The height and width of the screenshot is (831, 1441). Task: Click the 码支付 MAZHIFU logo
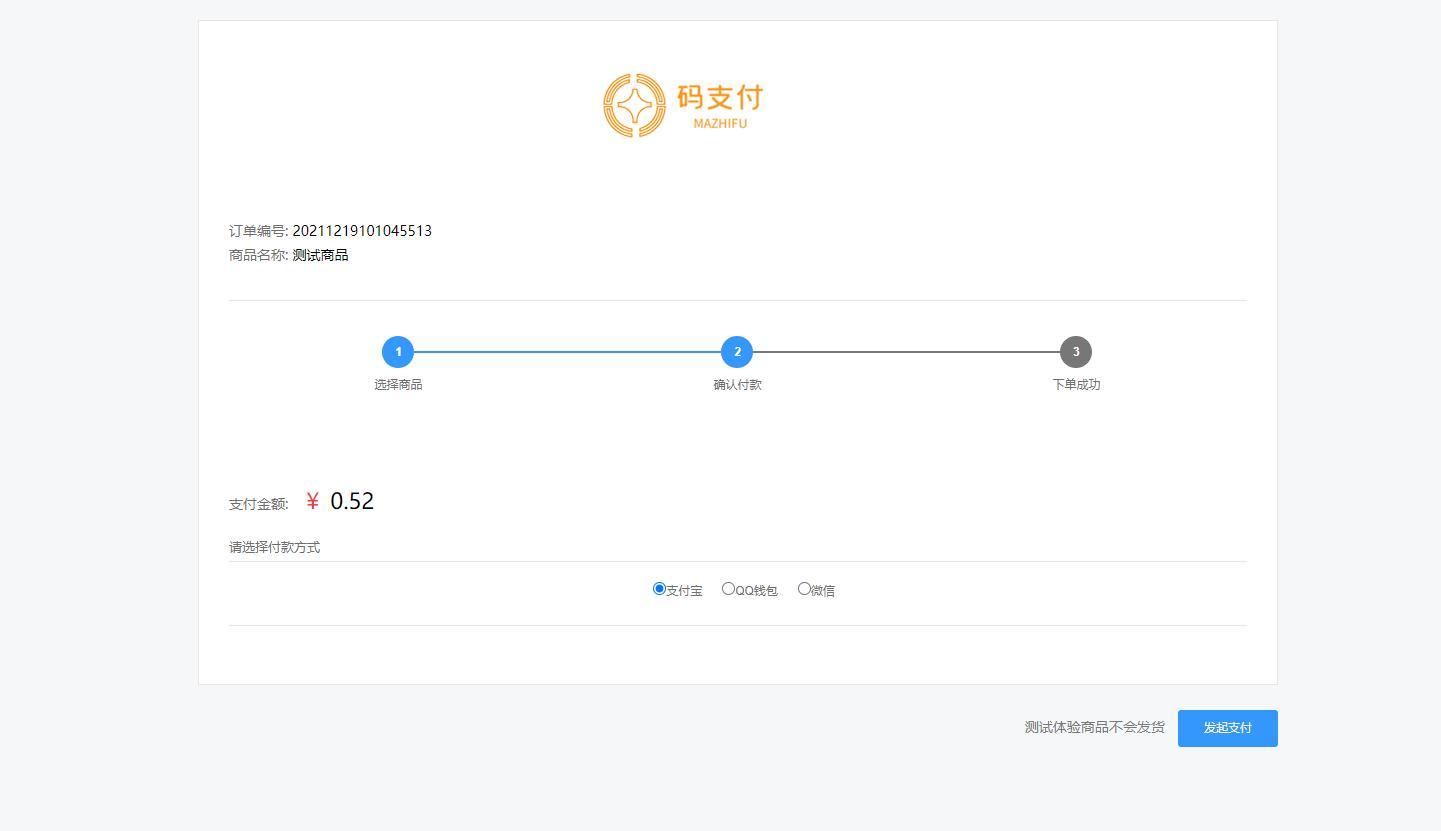coord(684,105)
